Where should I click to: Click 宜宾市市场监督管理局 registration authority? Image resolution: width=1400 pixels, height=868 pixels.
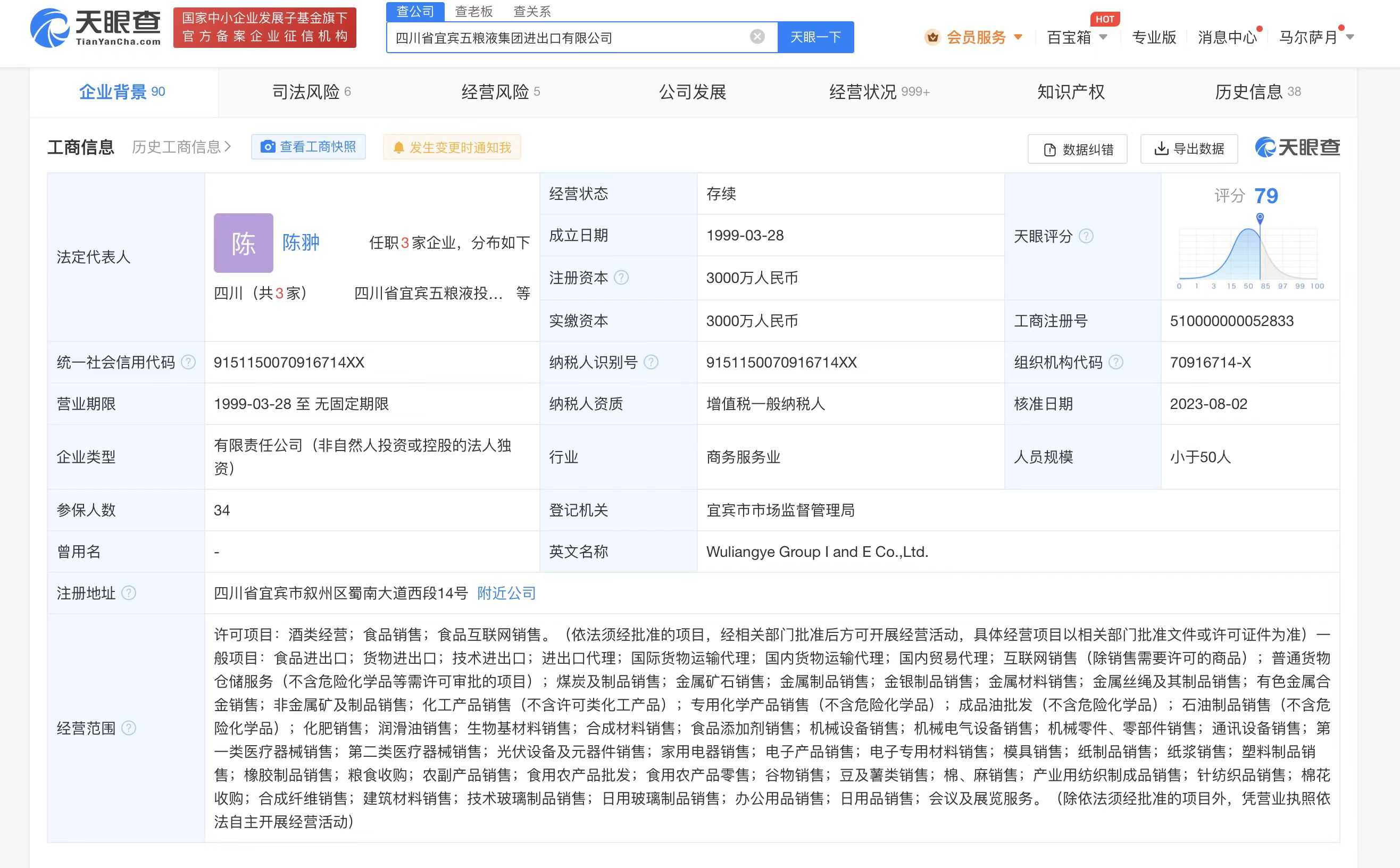tap(780, 511)
